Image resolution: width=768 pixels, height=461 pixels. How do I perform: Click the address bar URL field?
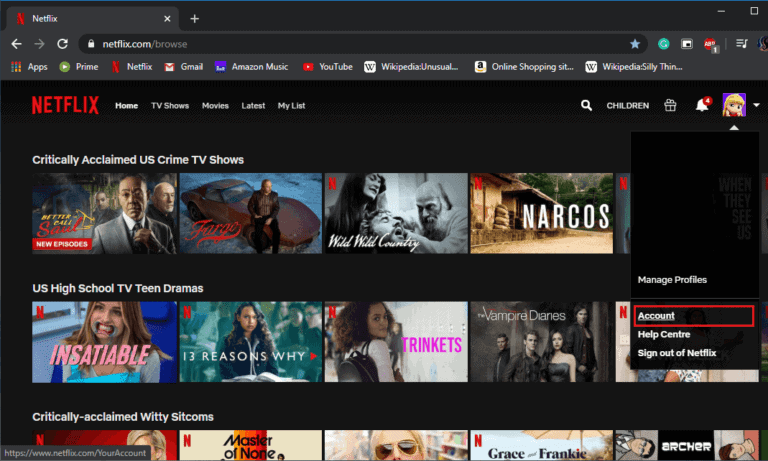(362, 44)
